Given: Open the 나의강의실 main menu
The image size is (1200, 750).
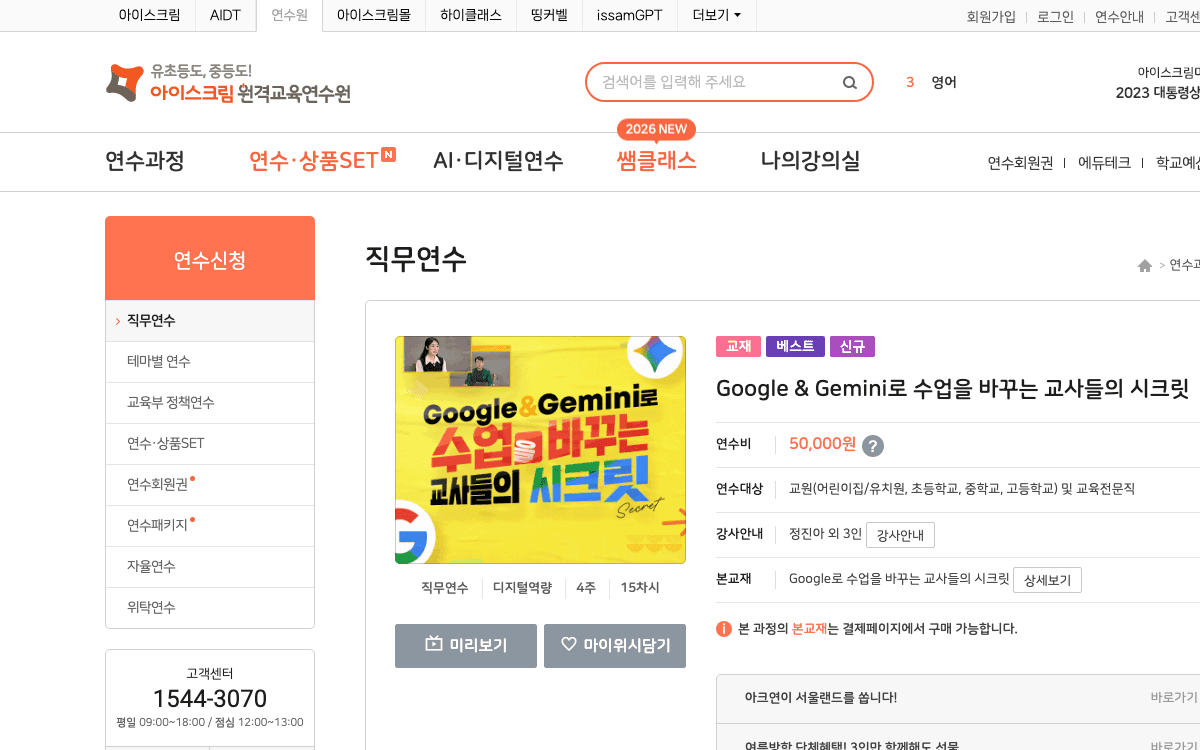Looking at the screenshot, I should point(810,160).
